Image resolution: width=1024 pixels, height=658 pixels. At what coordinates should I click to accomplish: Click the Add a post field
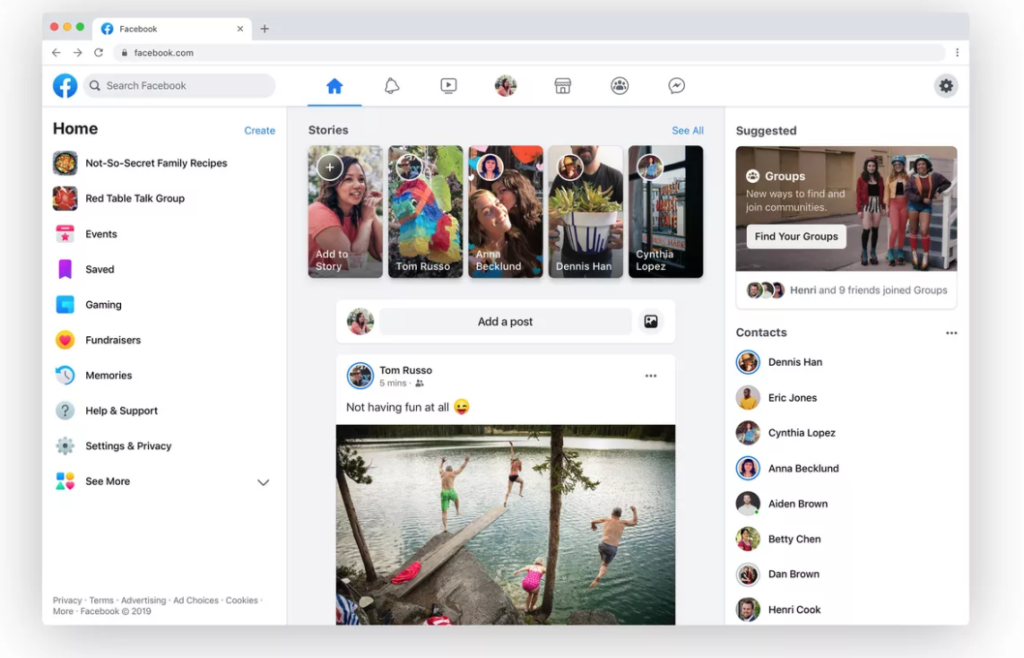click(x=505, y=321)
